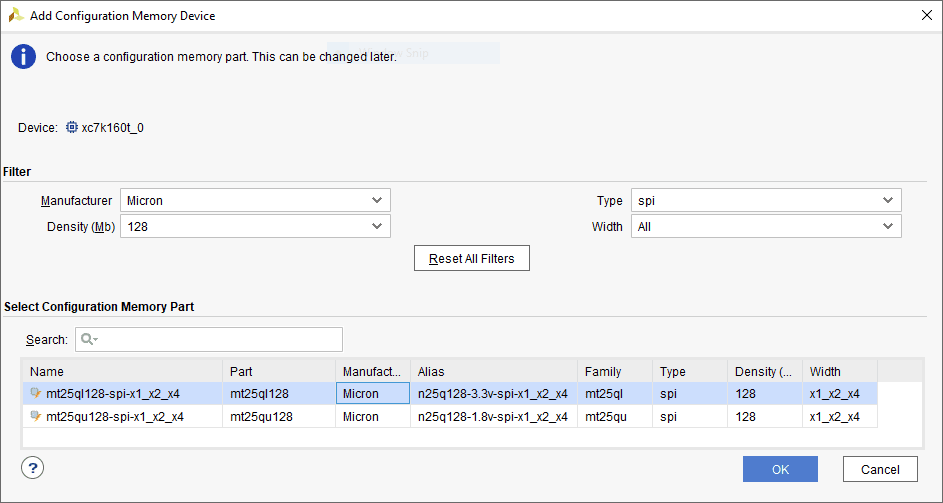Click the Family column header
The height and width of the screenshot is (503, 943).
click(614, 372)
